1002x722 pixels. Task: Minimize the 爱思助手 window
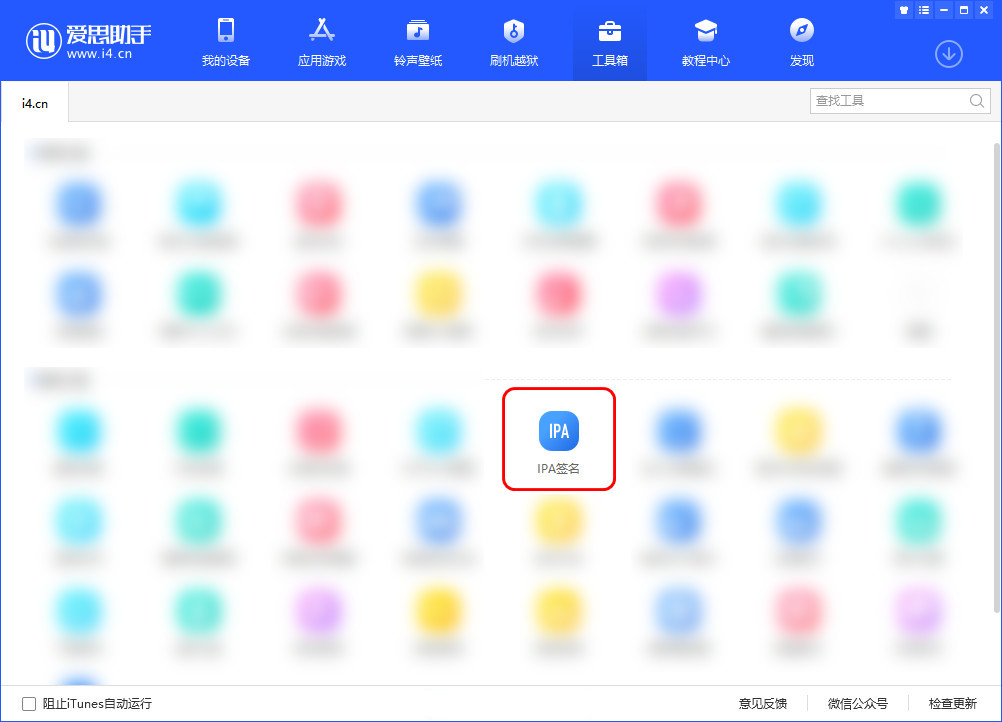944,10
